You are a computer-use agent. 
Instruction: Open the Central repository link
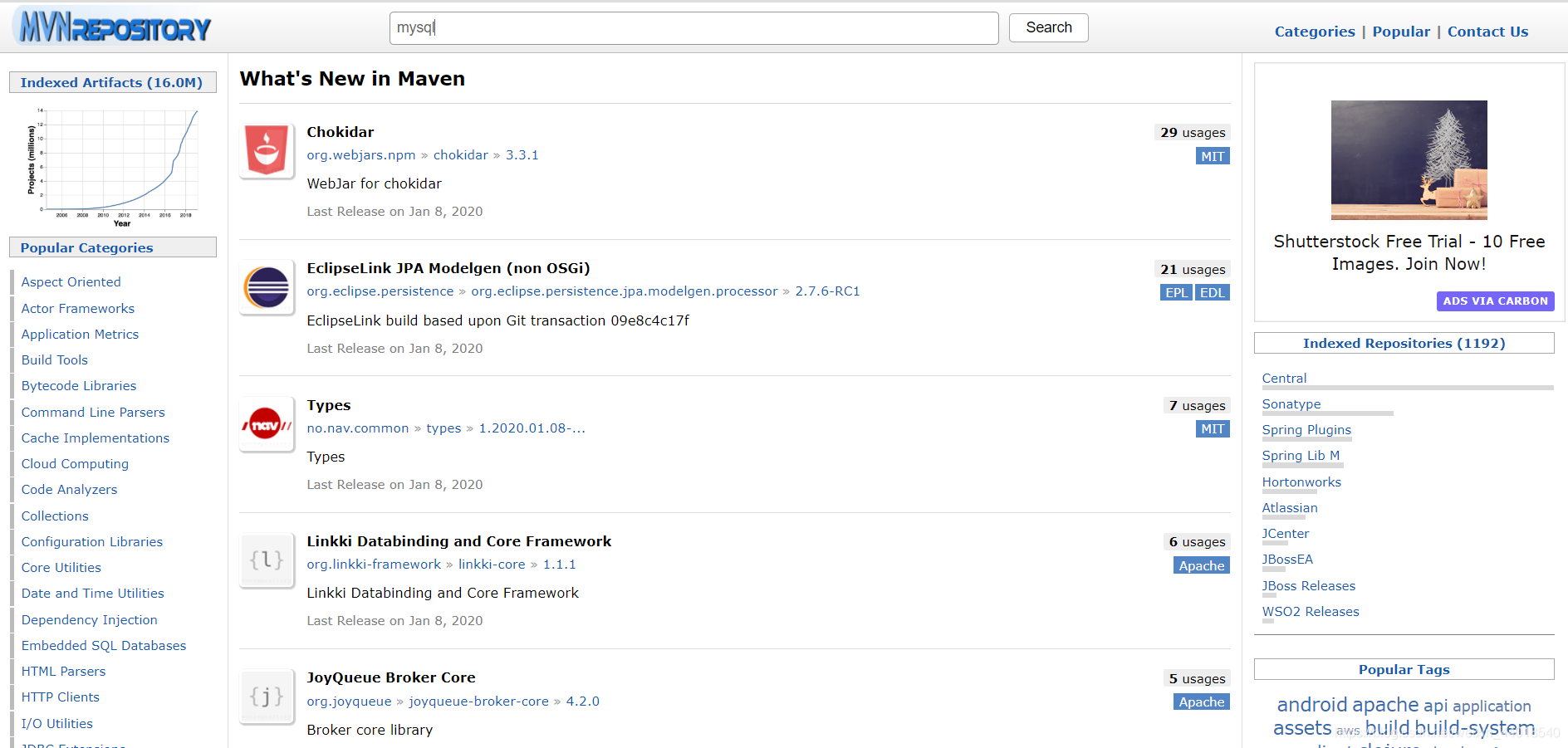point(1284,379)
